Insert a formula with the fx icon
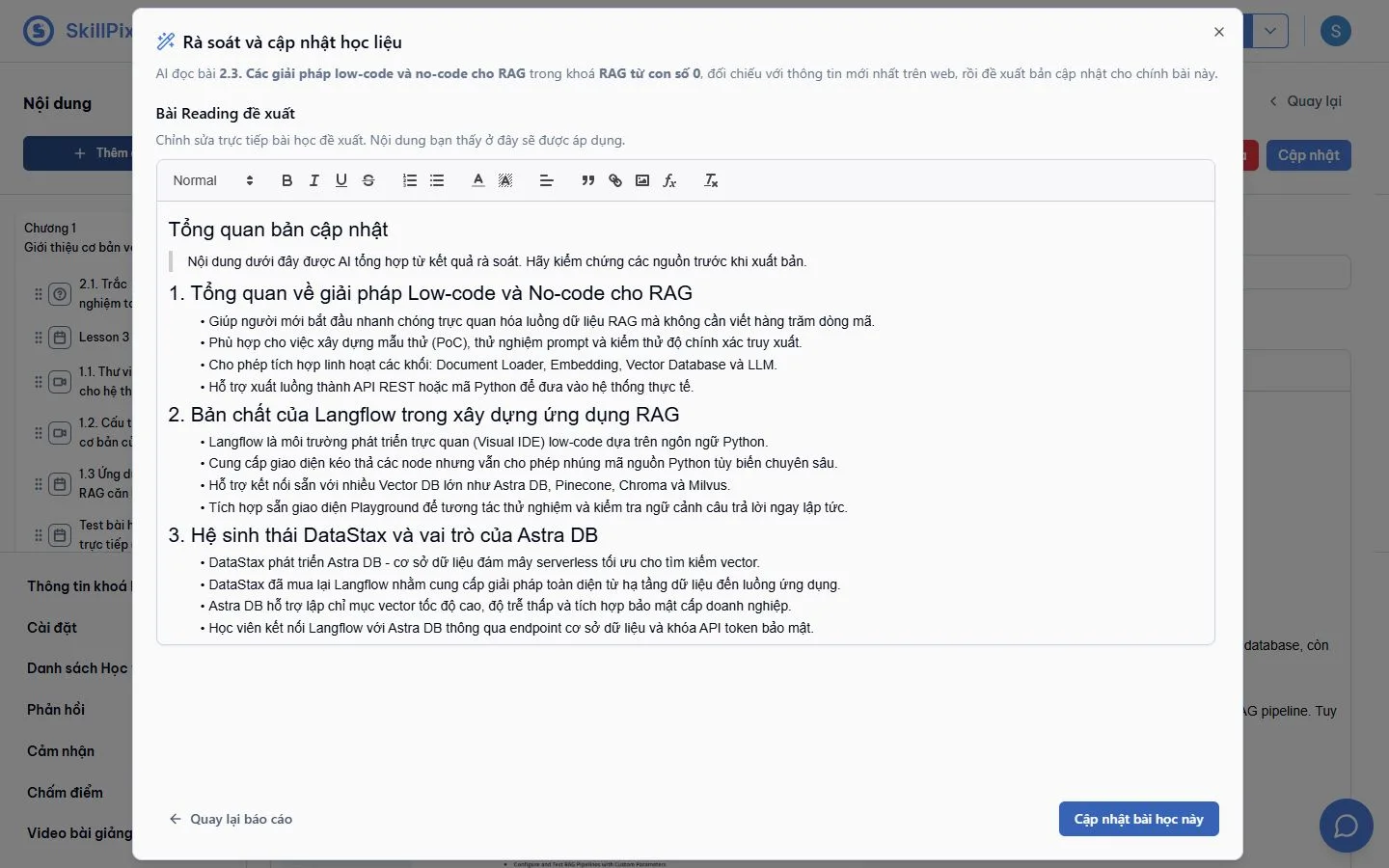1389x868 pixels. 669,180
